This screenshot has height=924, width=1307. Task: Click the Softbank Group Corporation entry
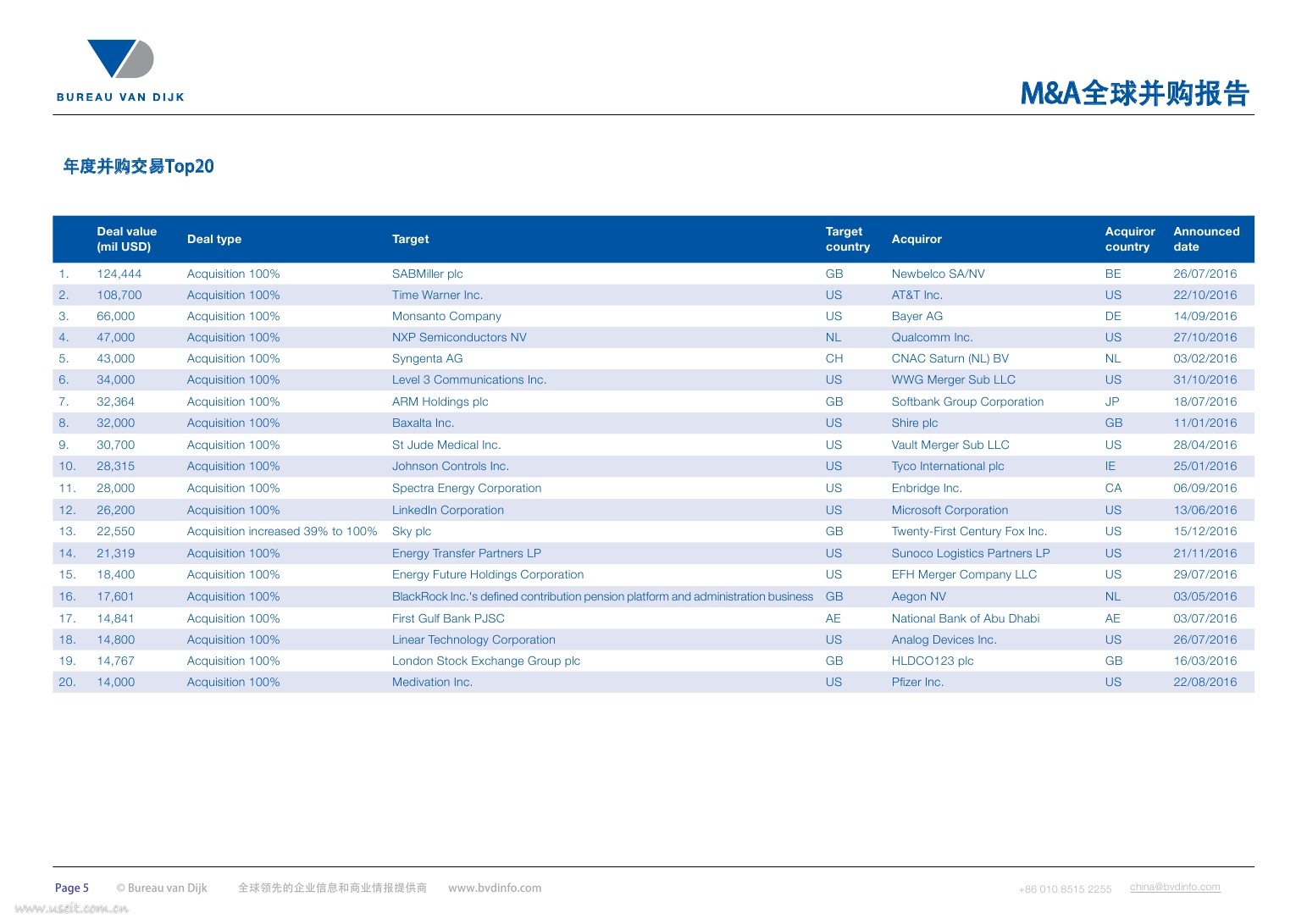click(967, 401)
